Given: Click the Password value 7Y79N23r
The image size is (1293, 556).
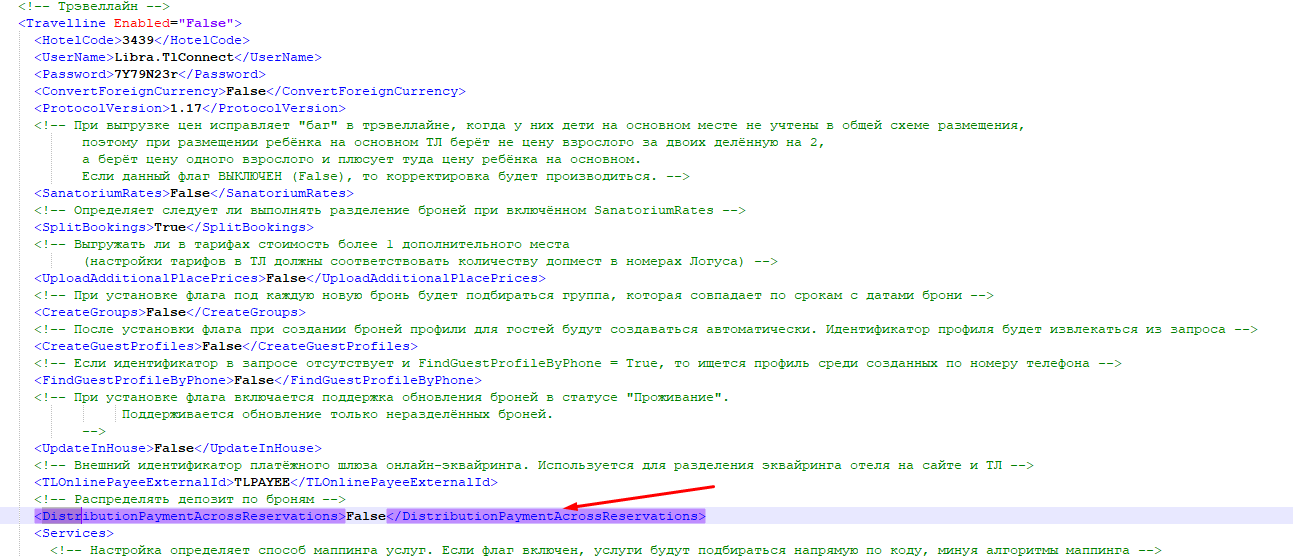Looking at the screenshot, I should (147, 74).
